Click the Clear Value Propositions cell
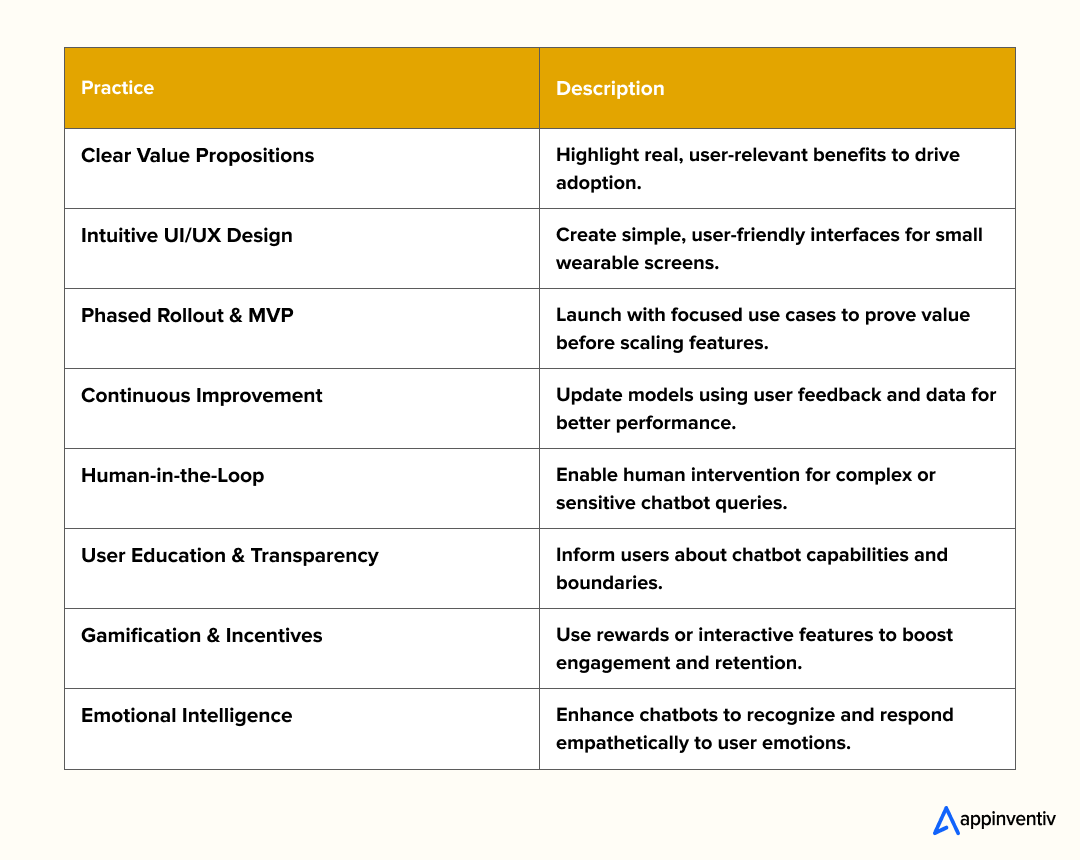 click(x=198, y=156)
